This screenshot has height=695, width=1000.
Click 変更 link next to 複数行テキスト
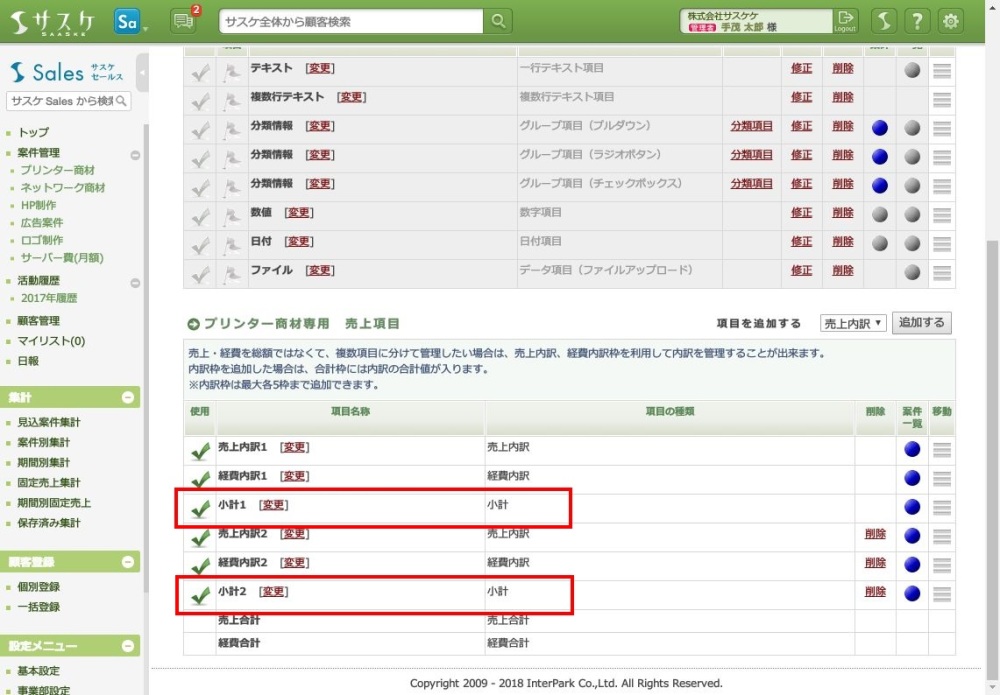click(351, 97)
